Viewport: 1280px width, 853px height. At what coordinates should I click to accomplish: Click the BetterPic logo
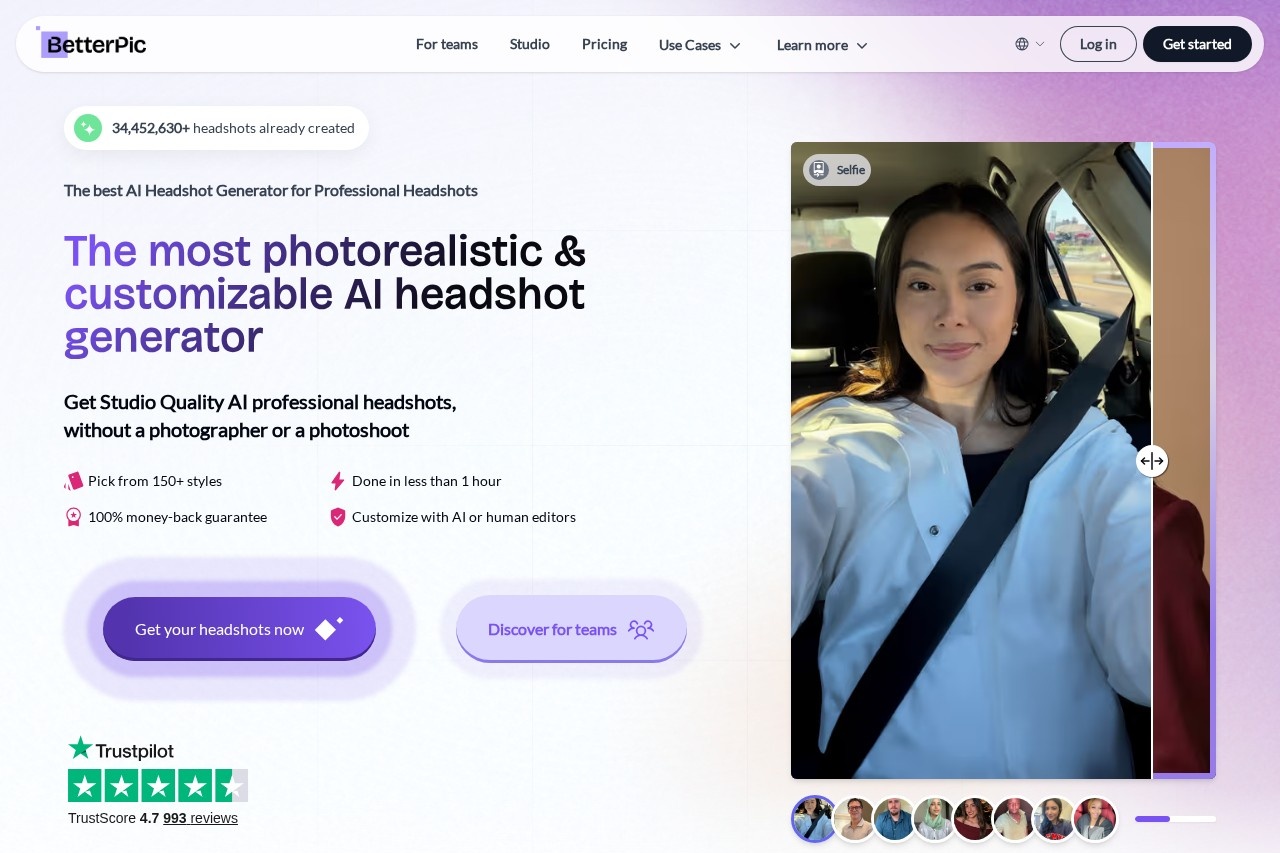coord(92,44)
